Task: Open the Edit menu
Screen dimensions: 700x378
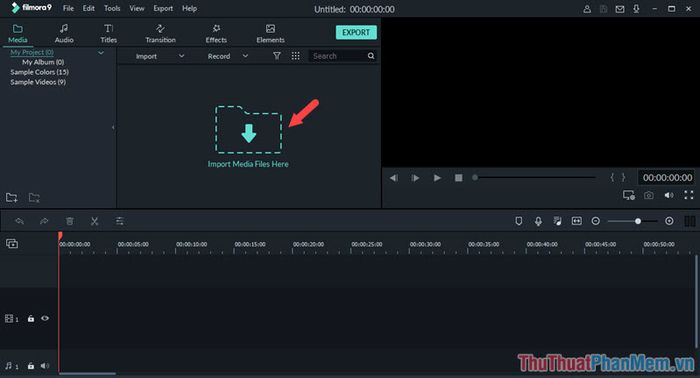Action: click(x=88, y=8)
